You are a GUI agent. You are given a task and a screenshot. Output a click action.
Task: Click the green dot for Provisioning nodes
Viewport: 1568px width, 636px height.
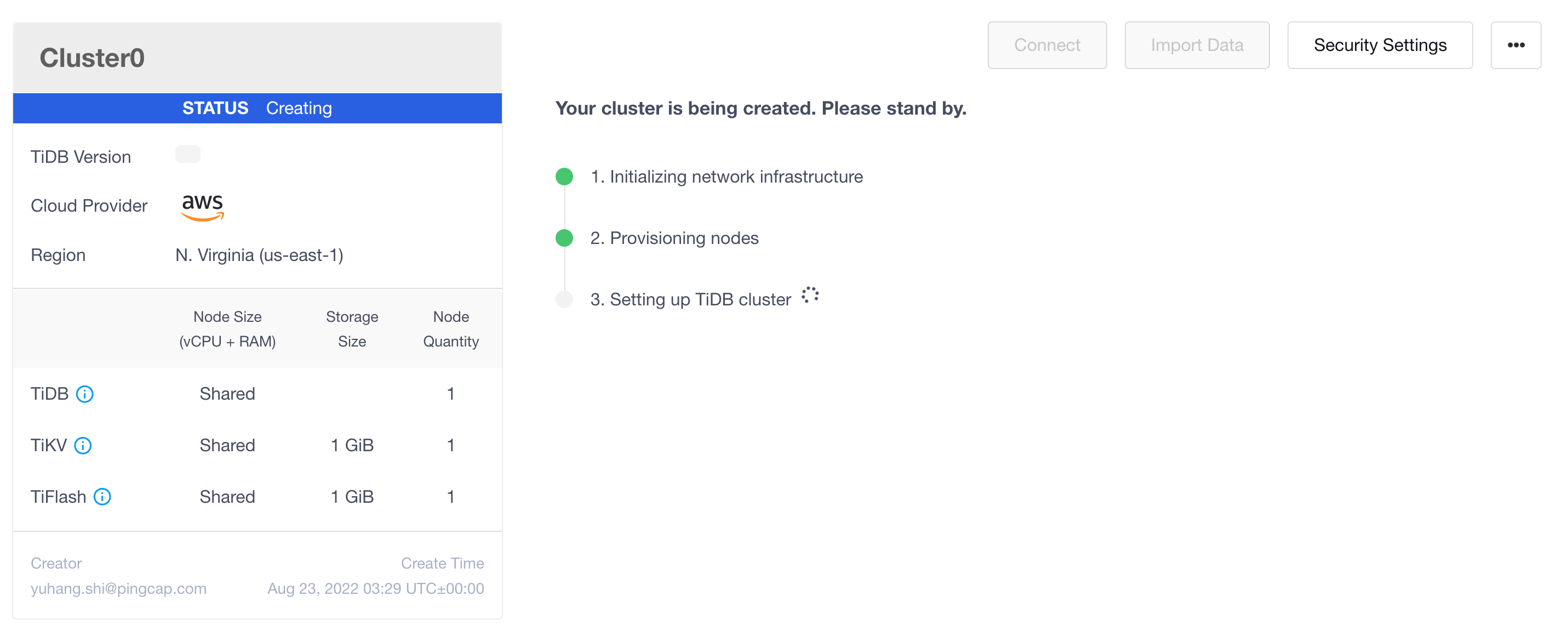pyautogui.click(x=564, y=238)
